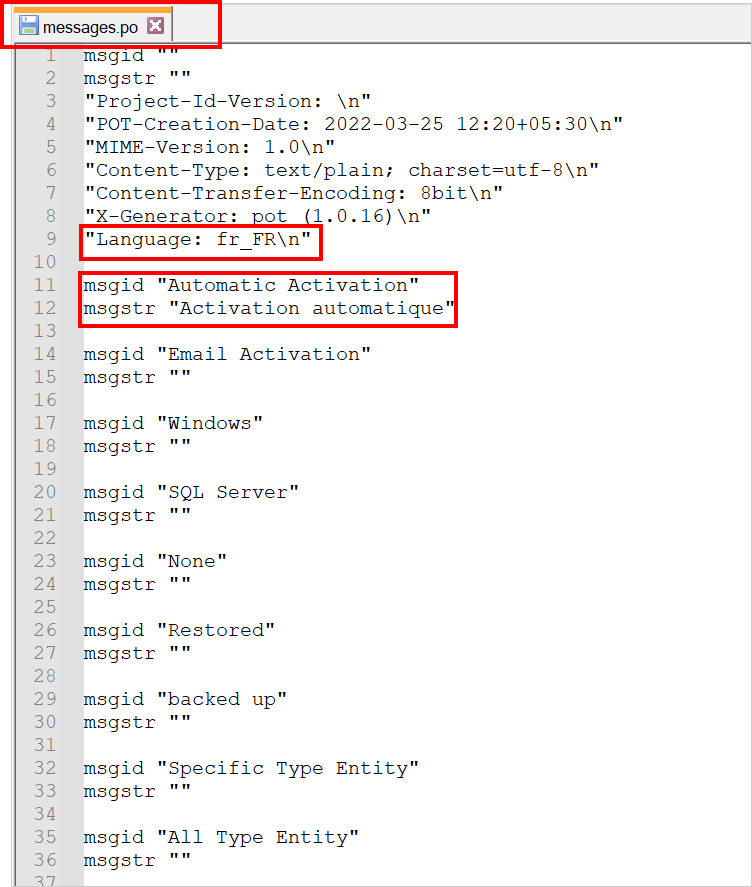This screenshot has width=752, height=887.
Task: Click the msgid "Email Activation" line
Action: [x=227, y=354]
